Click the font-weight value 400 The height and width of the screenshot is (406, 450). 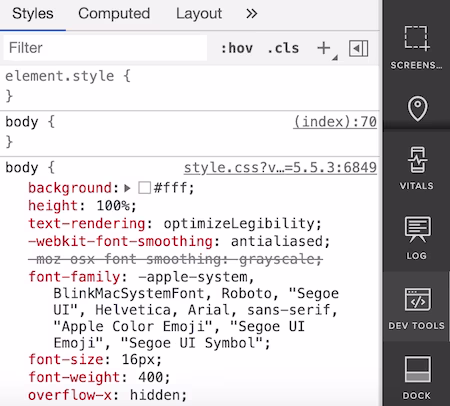point(150,377)
